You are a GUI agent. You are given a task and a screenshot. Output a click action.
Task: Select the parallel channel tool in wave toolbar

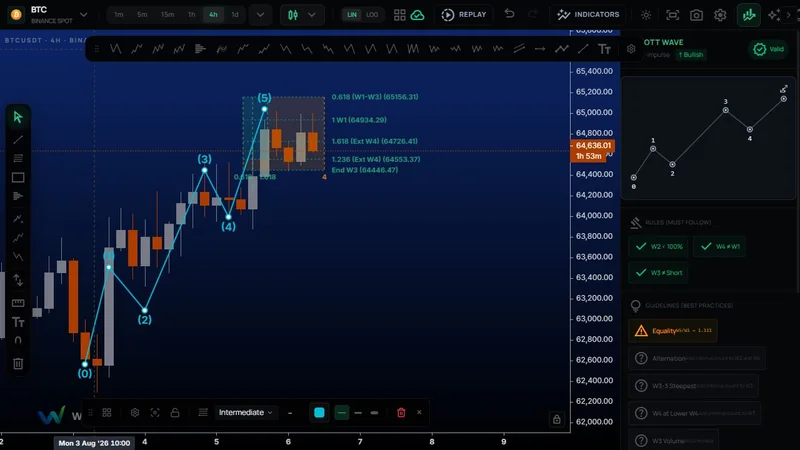[x=519, y=49]
